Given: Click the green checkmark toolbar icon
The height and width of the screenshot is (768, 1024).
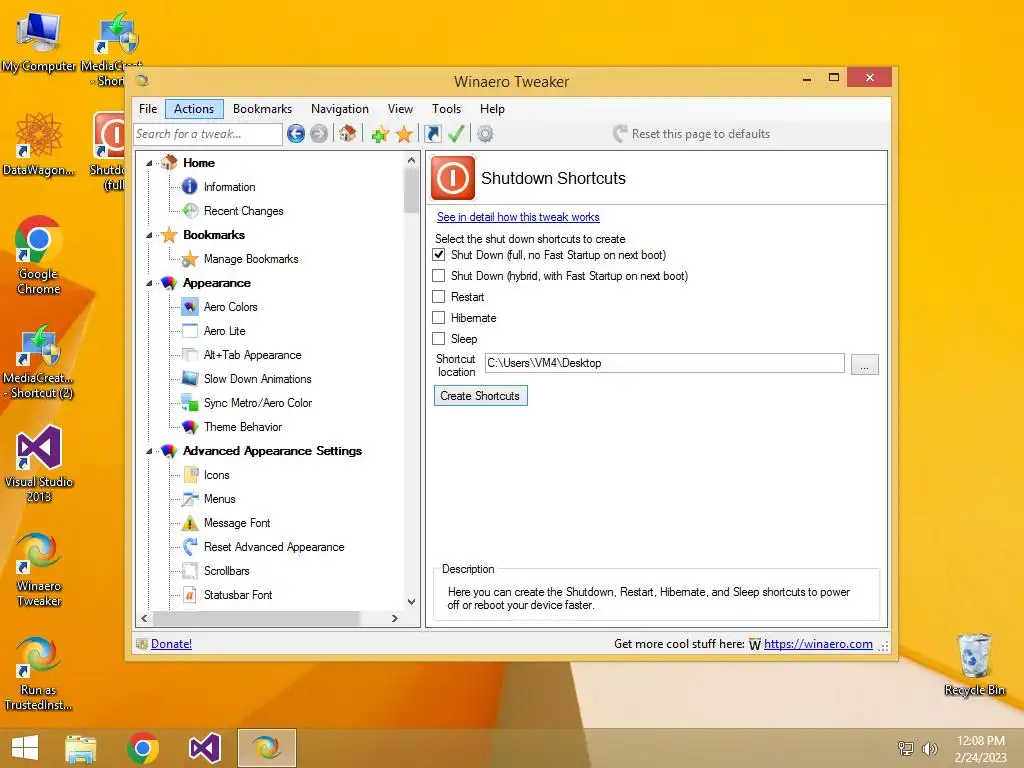Looking at the screenshot, I should click(x=456, y=134).
